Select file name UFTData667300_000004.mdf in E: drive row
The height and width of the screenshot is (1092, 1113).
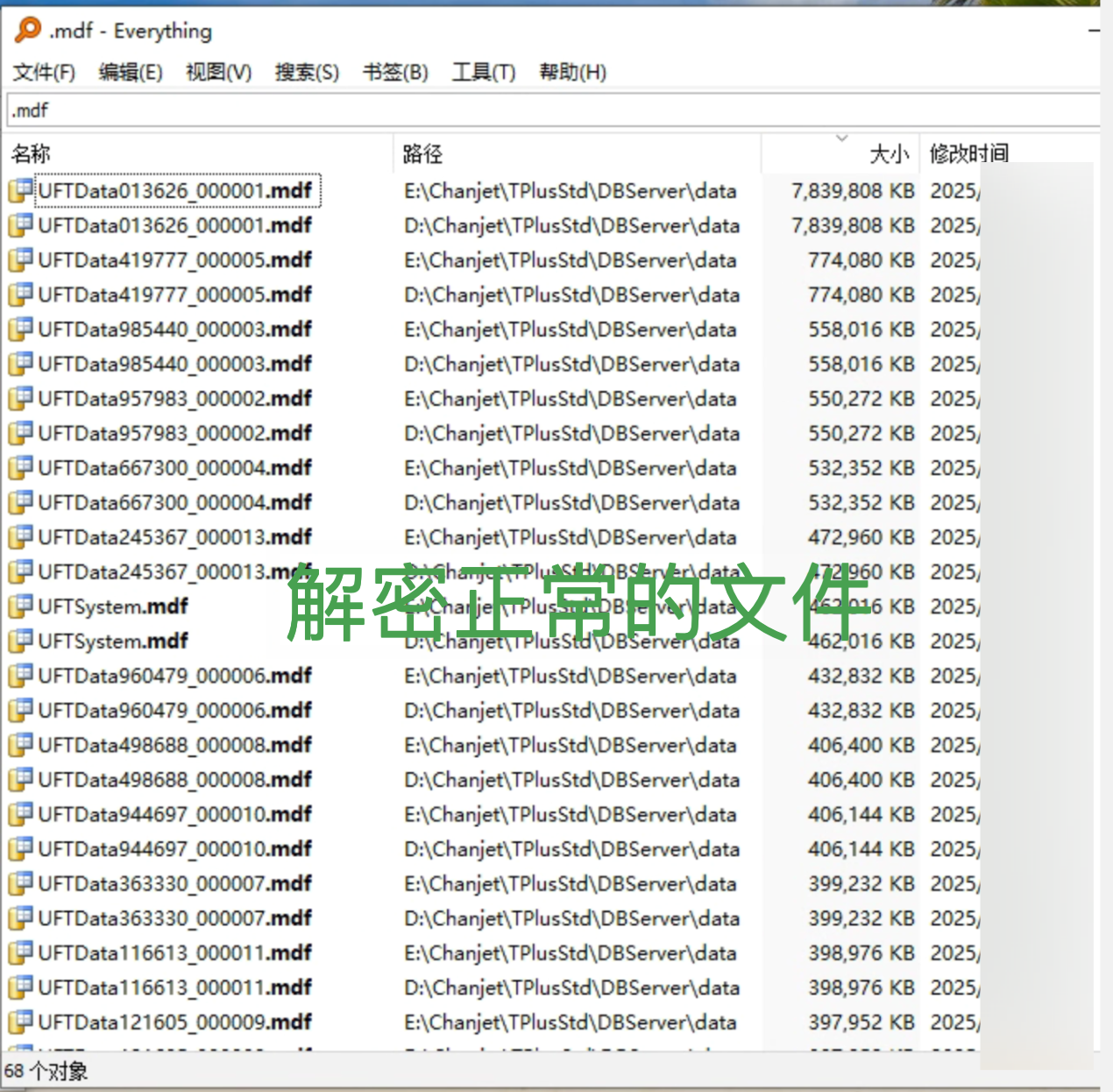[x=174, y=467]
